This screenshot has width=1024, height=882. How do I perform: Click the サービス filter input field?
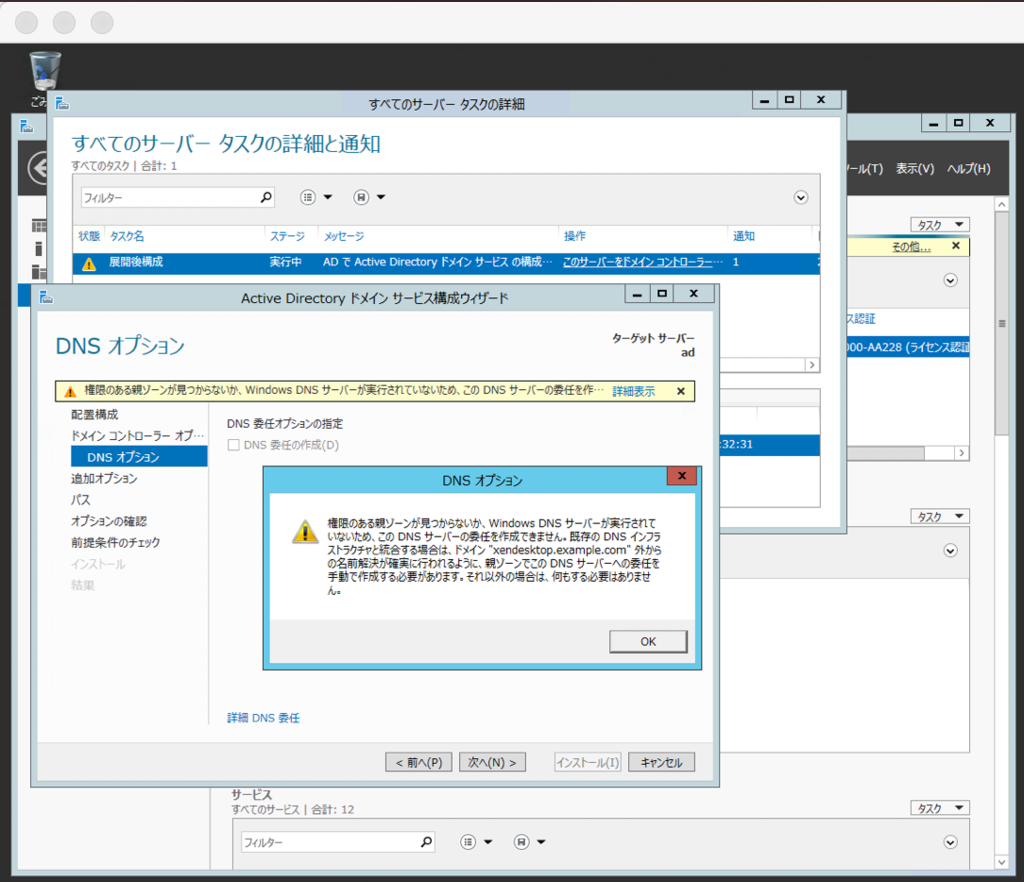tap(329, 842)
